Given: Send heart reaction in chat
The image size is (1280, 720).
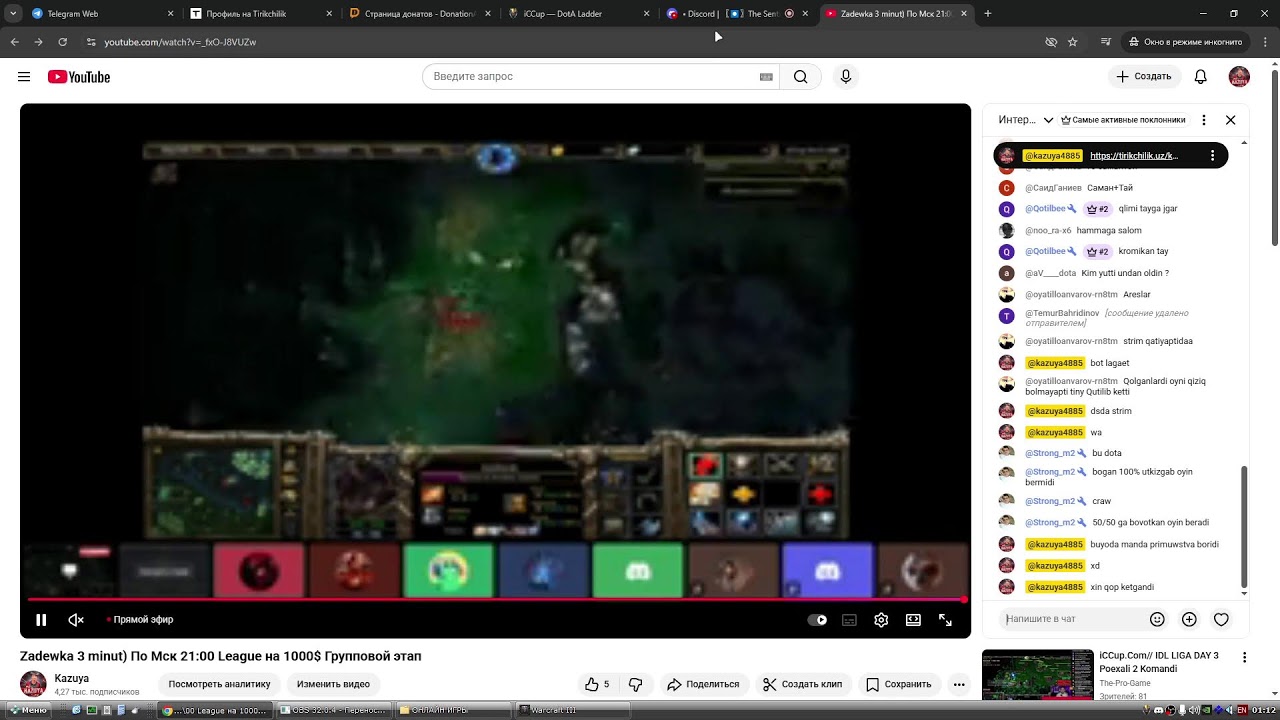Looking at the screenshot, I should point(1221,620).
